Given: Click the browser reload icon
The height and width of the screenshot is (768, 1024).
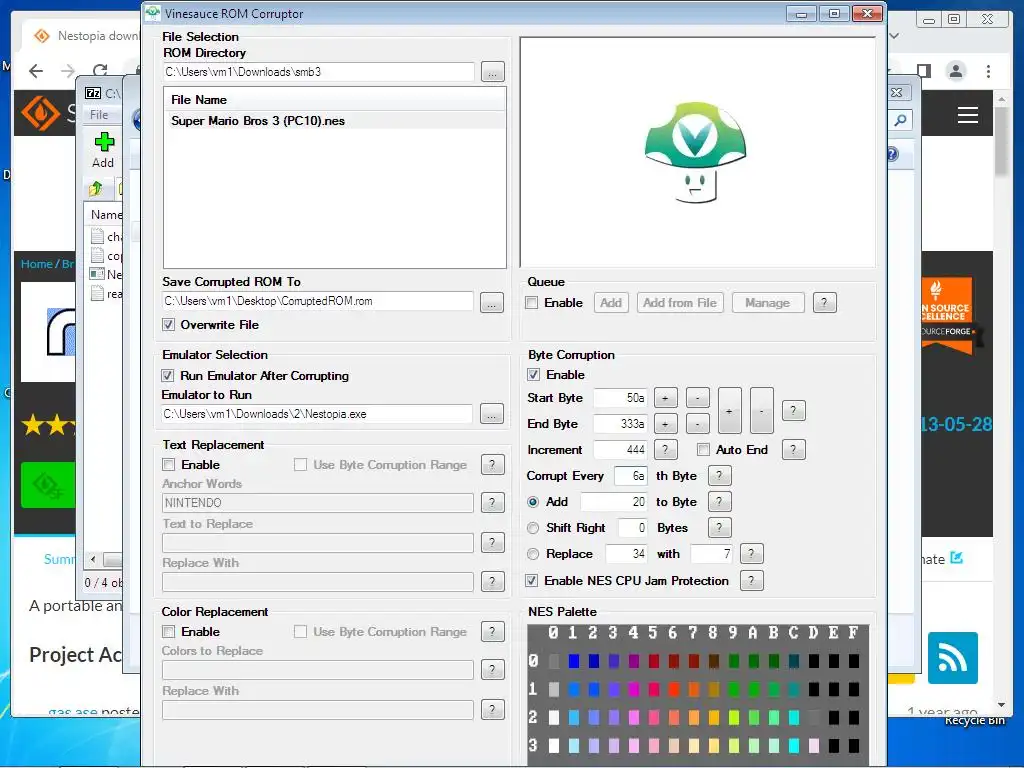Looking at the screenshot, I should tap(100, 71).
